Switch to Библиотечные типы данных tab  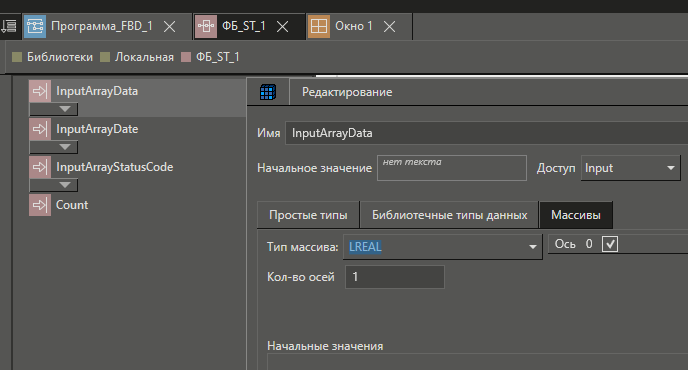[449, 215]
